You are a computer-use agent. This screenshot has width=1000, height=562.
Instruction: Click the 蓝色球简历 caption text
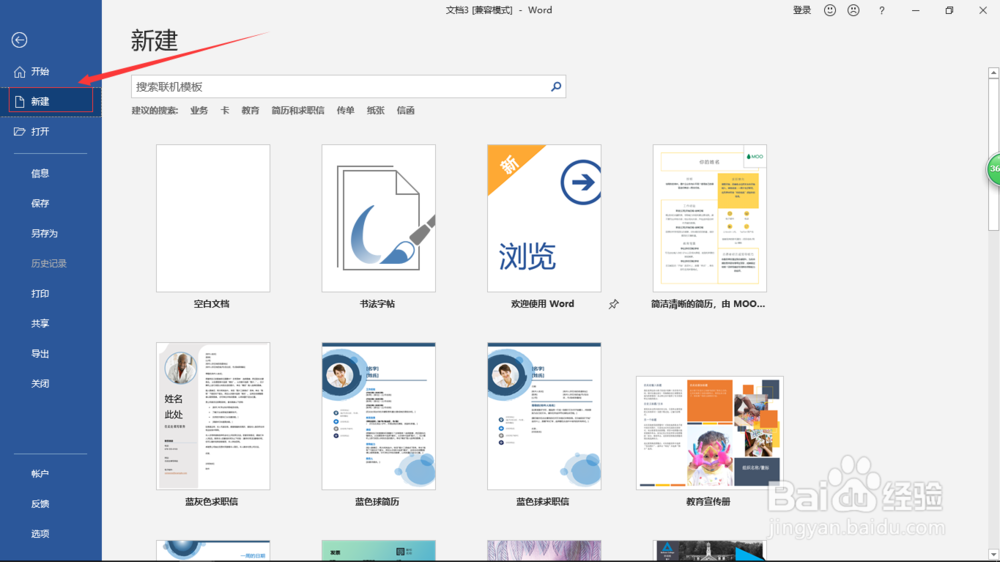click(377, 502)
